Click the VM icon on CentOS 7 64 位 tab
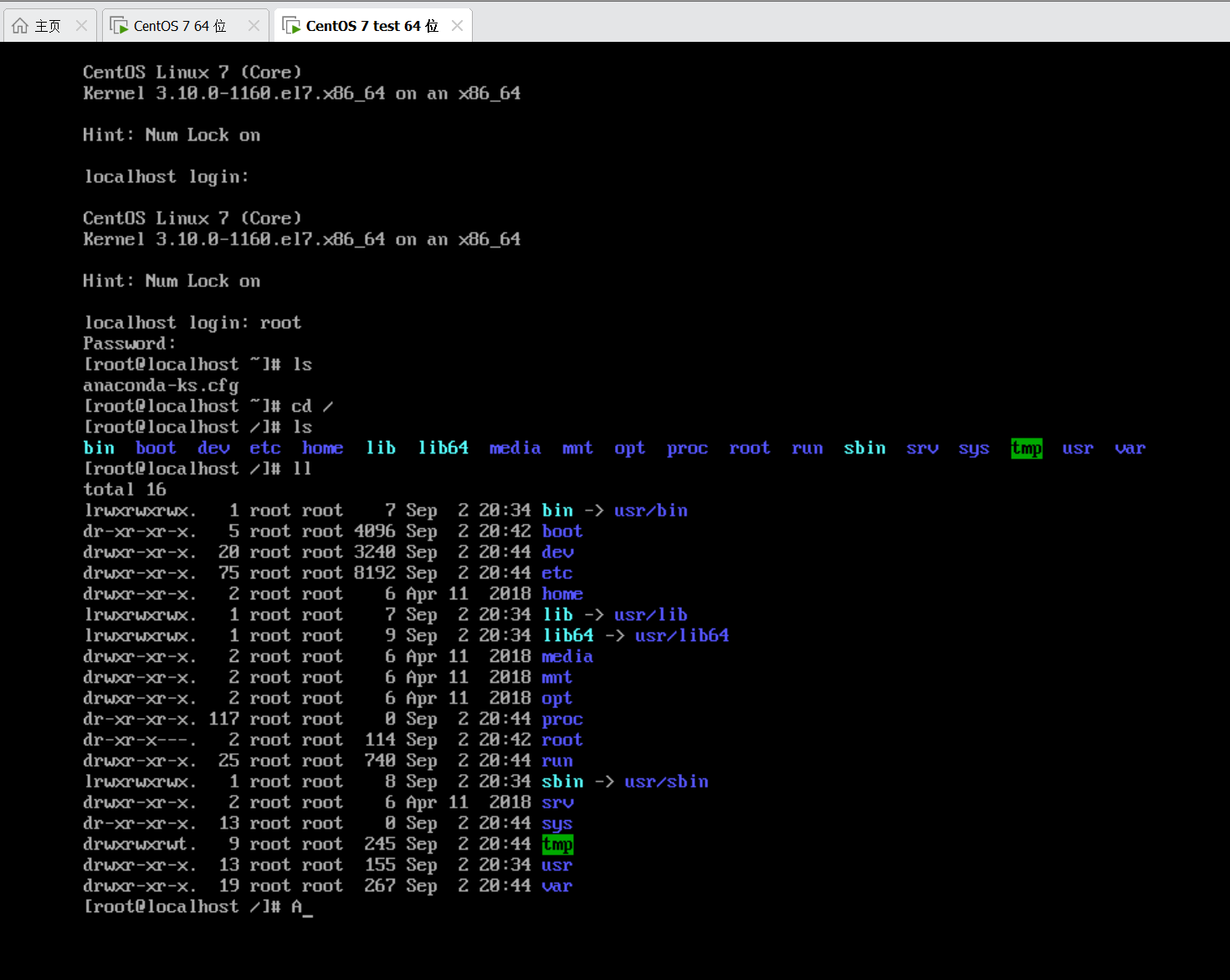 click(119, 26)
